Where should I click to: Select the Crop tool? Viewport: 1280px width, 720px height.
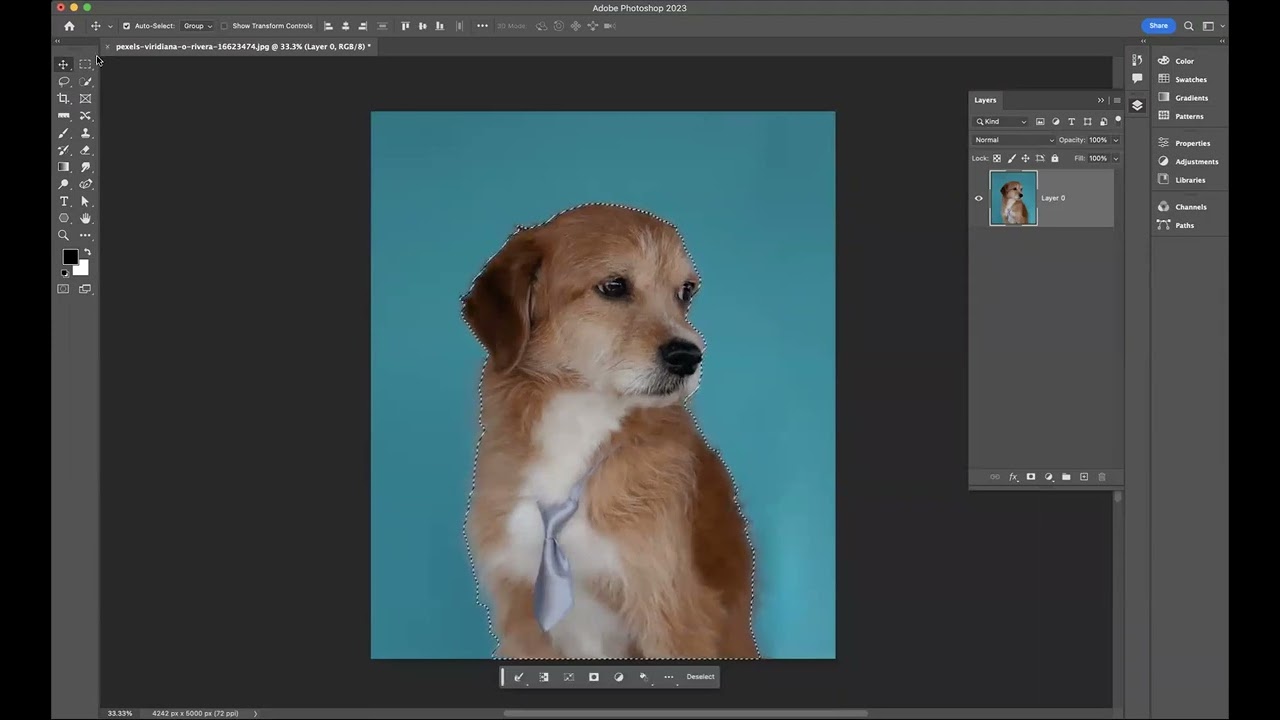[63, 98]
